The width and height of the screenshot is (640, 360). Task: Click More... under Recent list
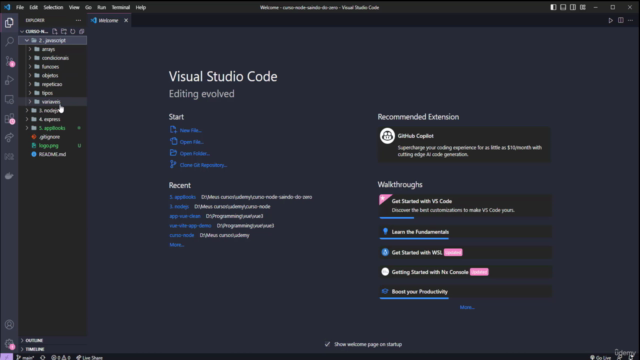click(177, 245)
